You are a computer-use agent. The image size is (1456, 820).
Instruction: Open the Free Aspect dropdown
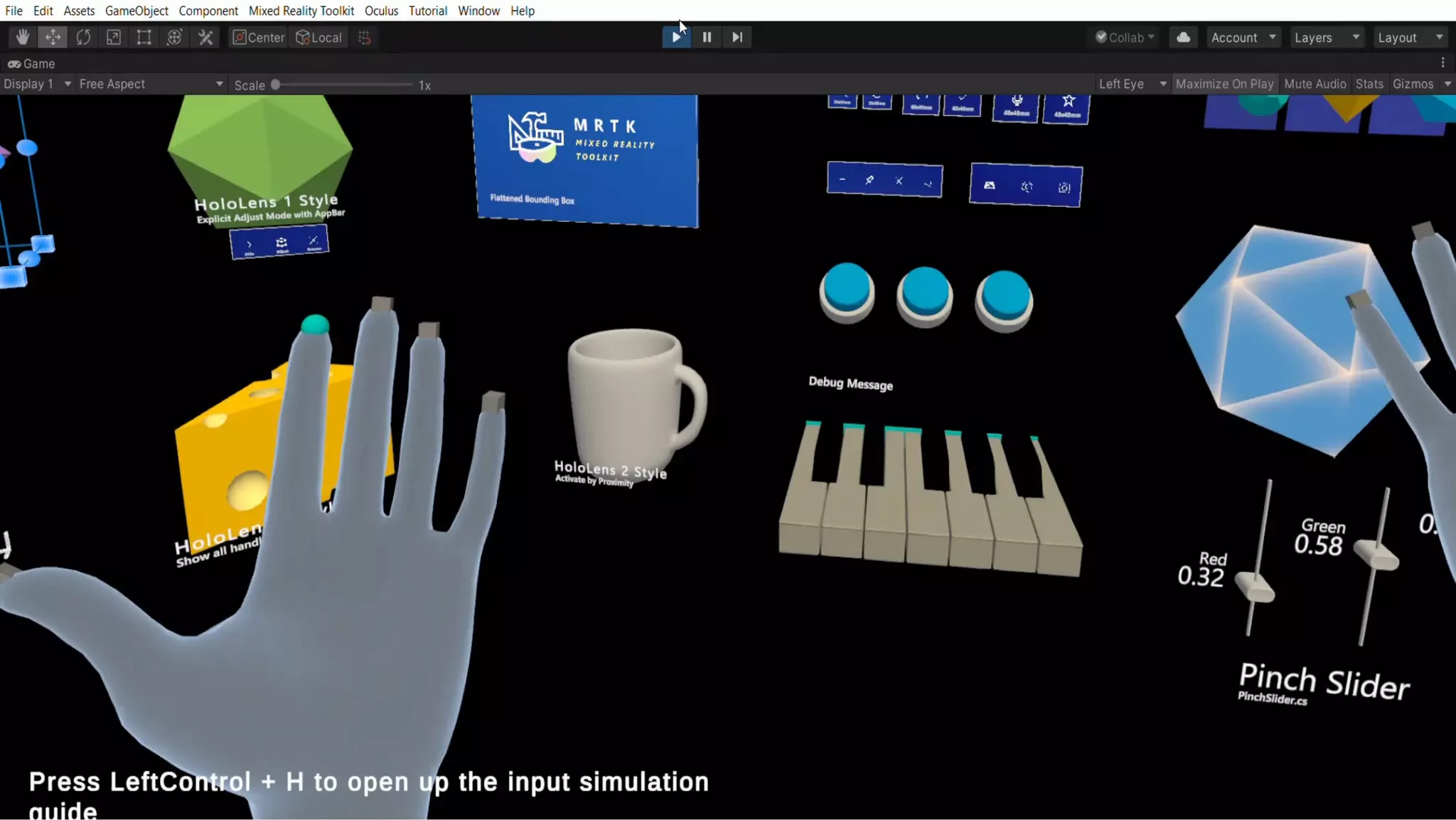(151, 84)
